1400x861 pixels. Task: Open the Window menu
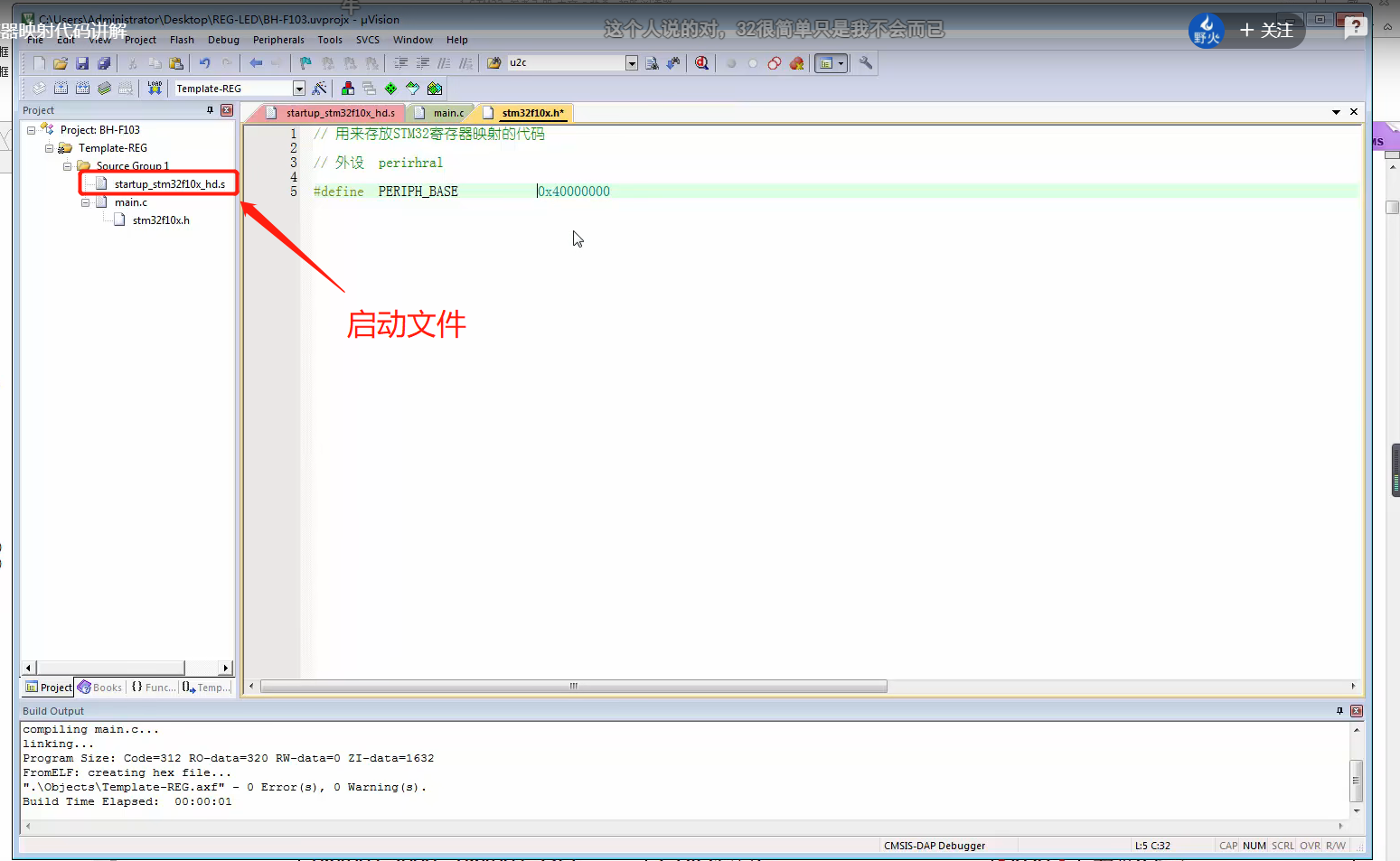[413, 40]
